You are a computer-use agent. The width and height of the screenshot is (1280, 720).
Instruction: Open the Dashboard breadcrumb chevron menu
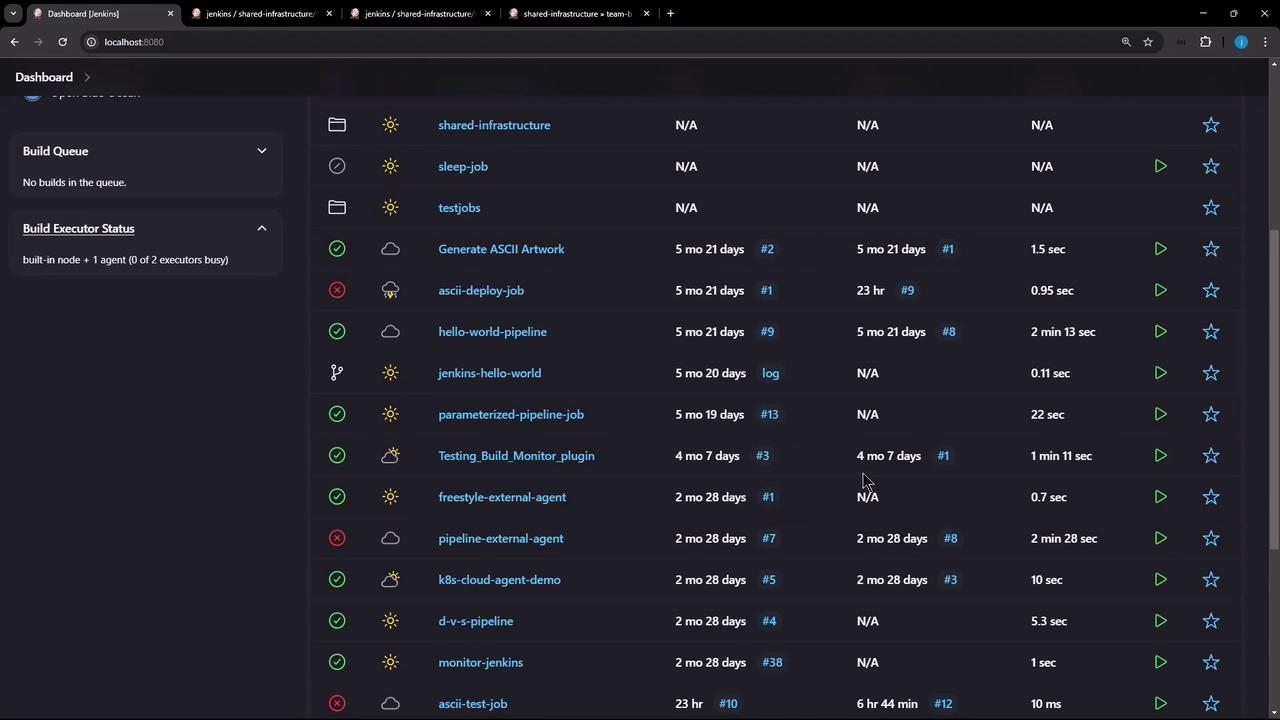coord(87,77)
